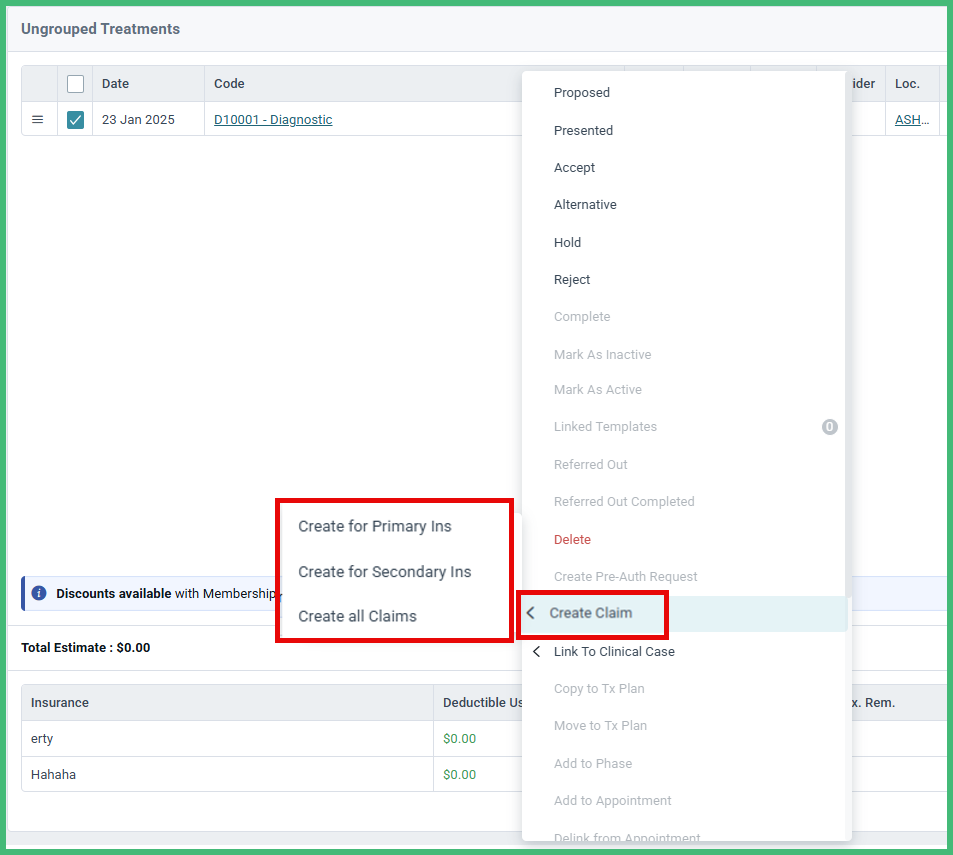Select Alternative from the menu
The height and width of the screenshot is (855, 953).
pos(585,204)
